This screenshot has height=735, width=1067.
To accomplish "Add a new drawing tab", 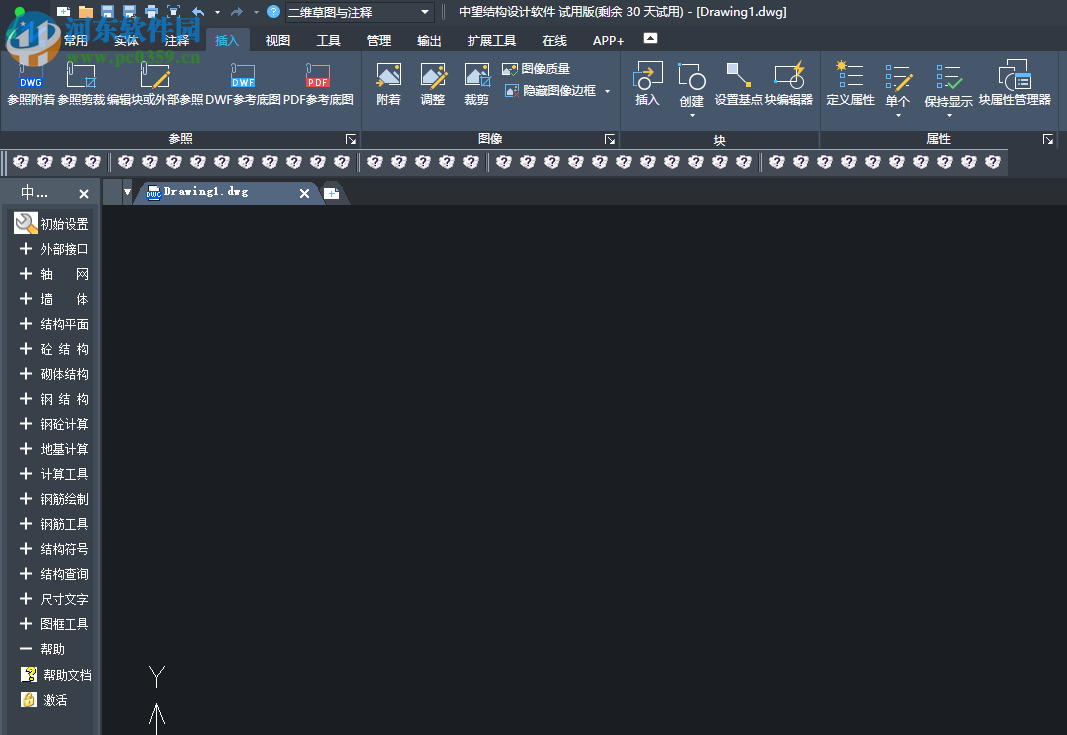I will point(332,194).
